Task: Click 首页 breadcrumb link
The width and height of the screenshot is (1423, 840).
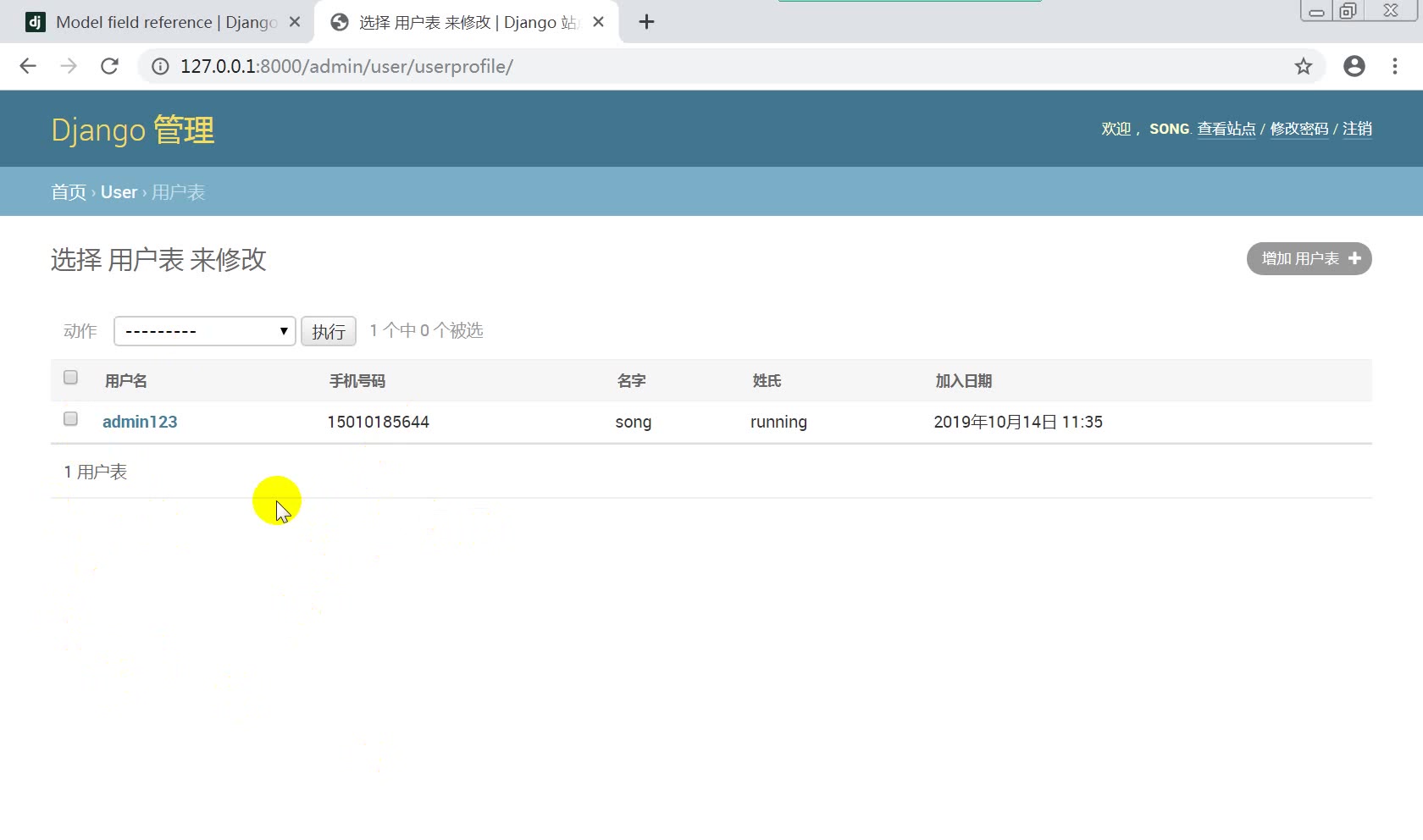Action: click(x=69, y=192)
